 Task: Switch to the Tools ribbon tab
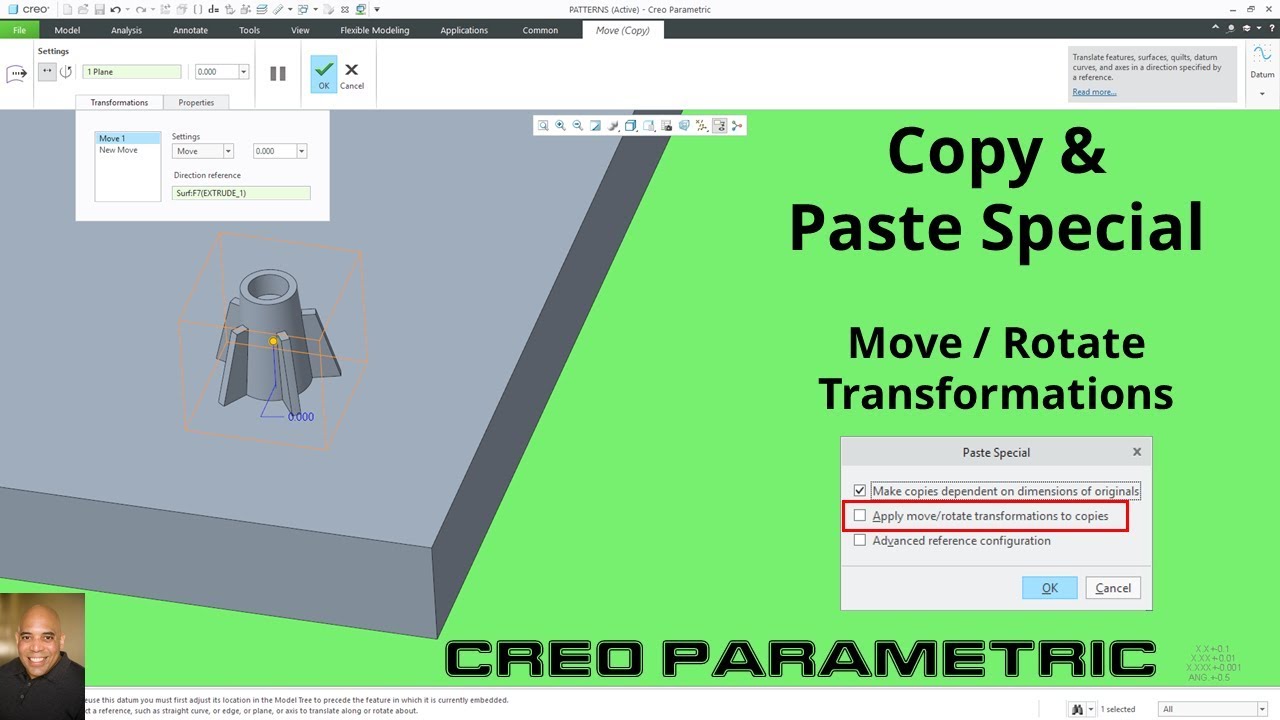[249, 30]
